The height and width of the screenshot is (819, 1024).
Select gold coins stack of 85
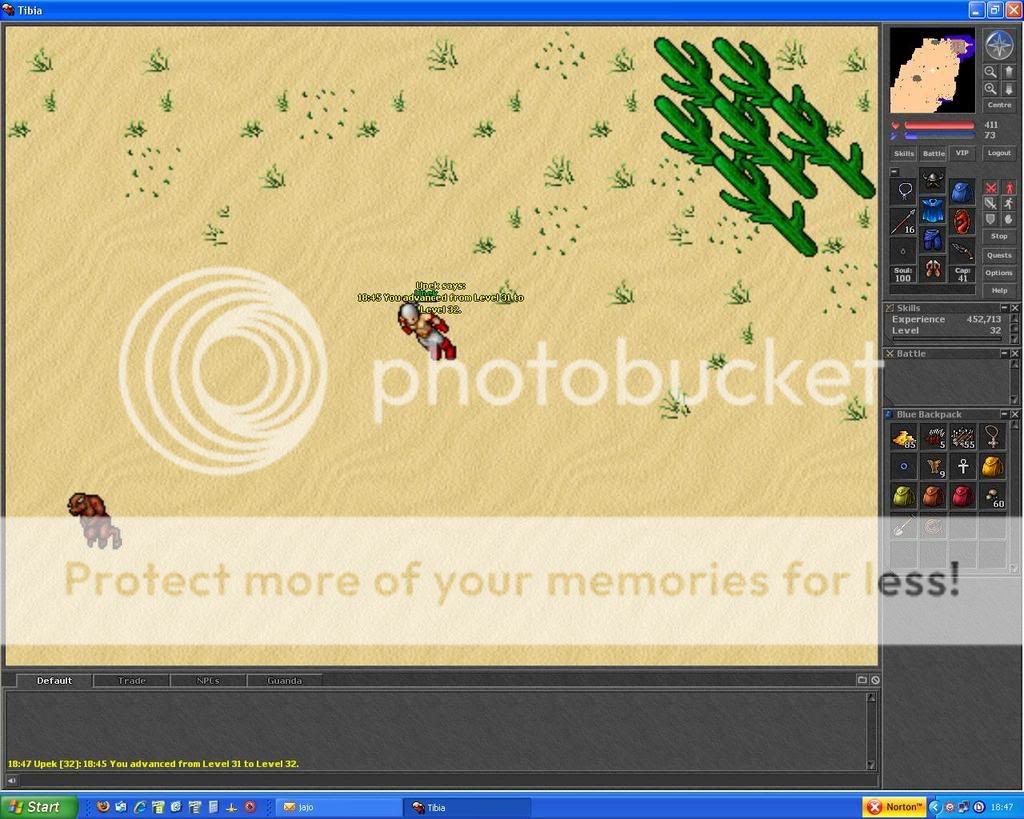pos(904,438)
